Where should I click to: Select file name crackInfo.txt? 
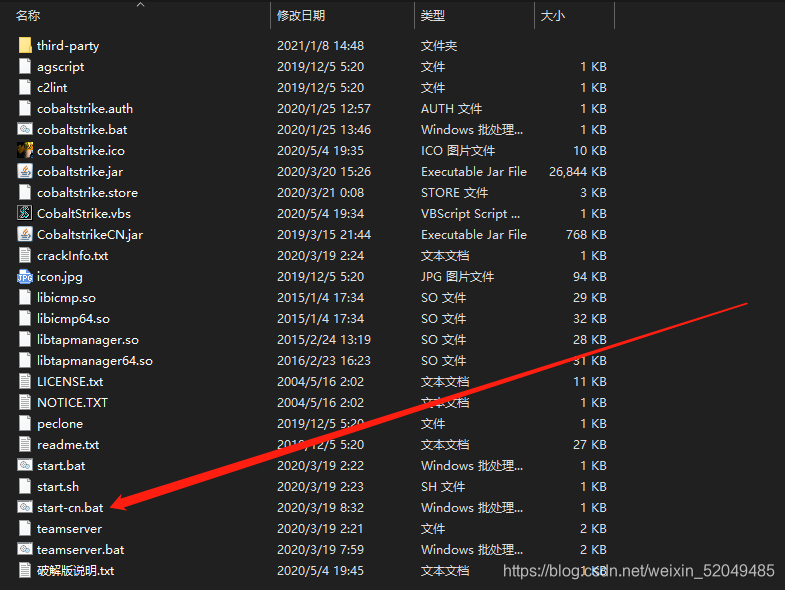point(73,256)
